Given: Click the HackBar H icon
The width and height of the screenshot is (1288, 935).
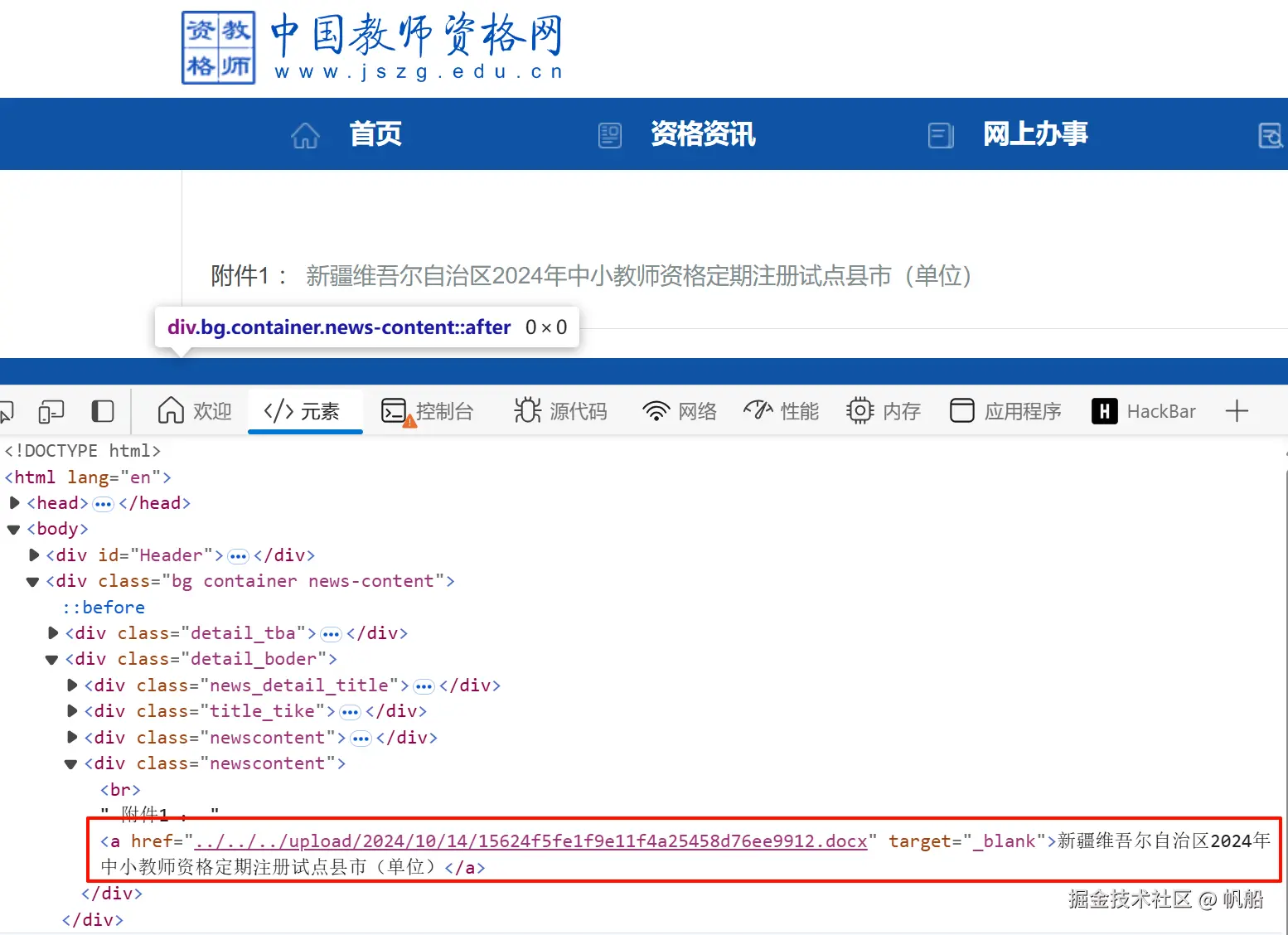Looking at the screenshot, I should coord(1105,411).
